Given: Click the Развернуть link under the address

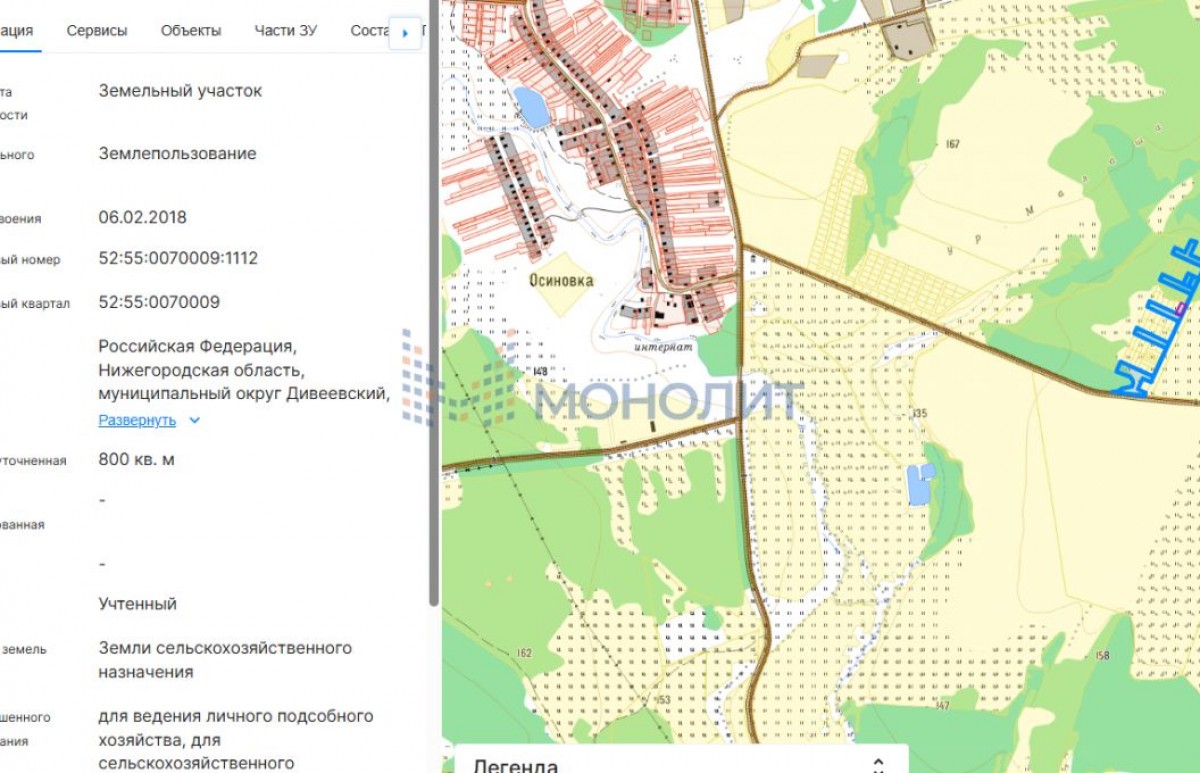Looking at the screenshot, I should (x=137, y=420).
